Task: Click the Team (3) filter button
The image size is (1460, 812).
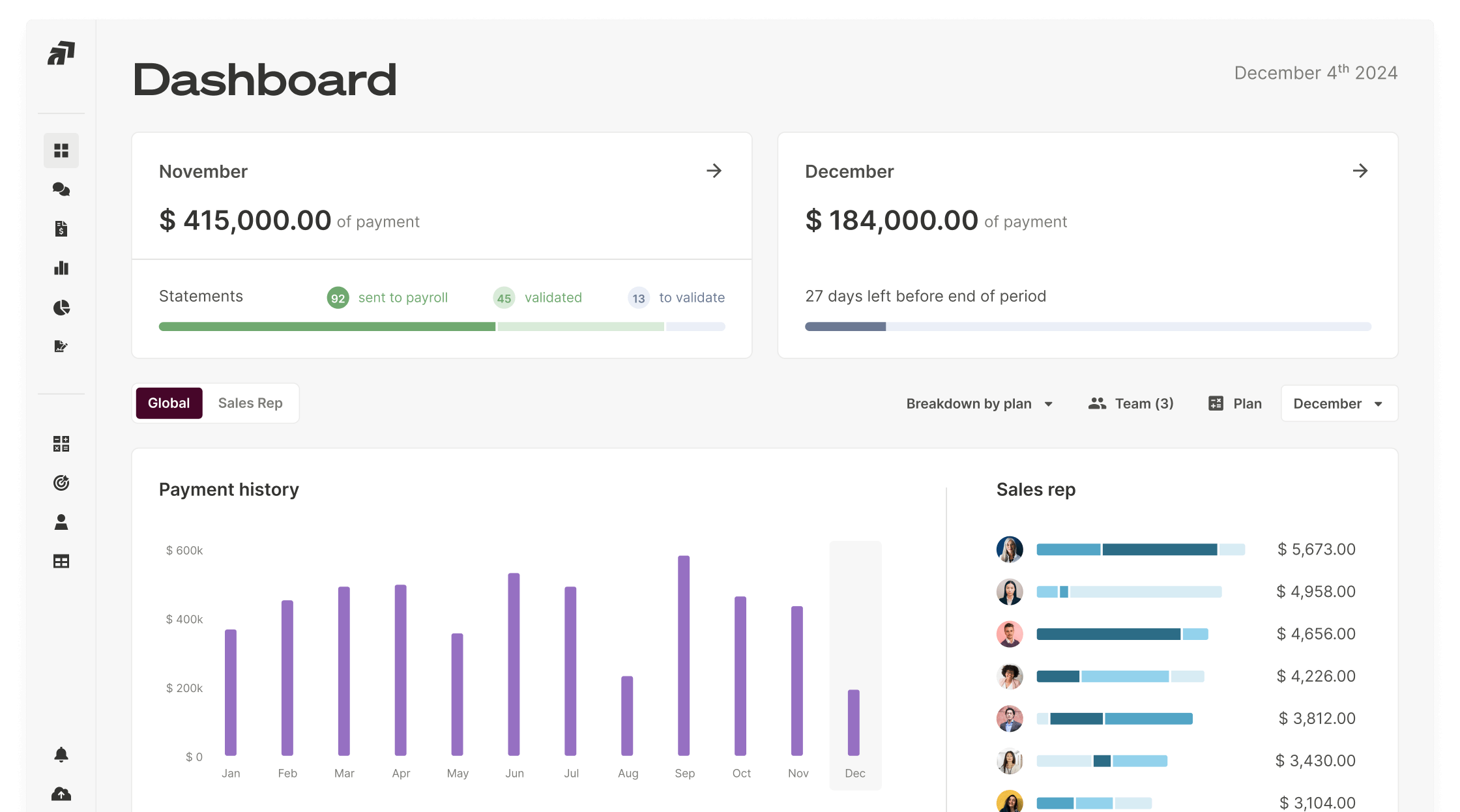Action: [1131, 403]
